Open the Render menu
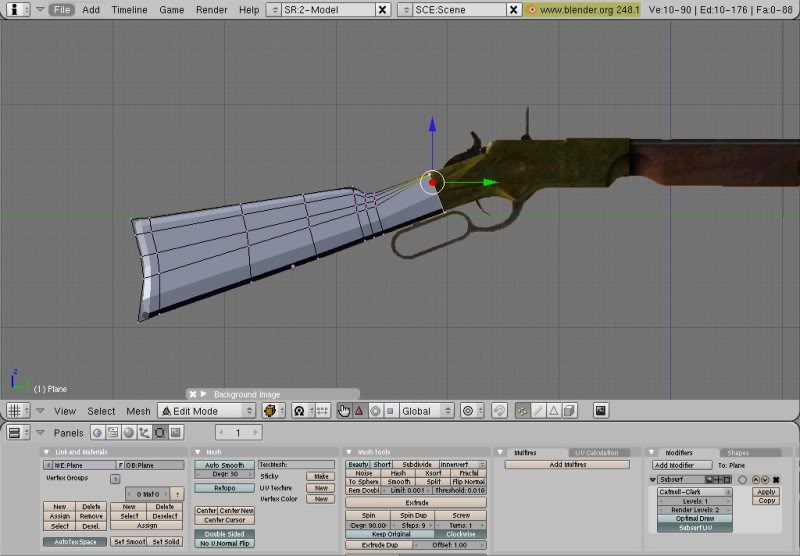 [x=212, y=10]
